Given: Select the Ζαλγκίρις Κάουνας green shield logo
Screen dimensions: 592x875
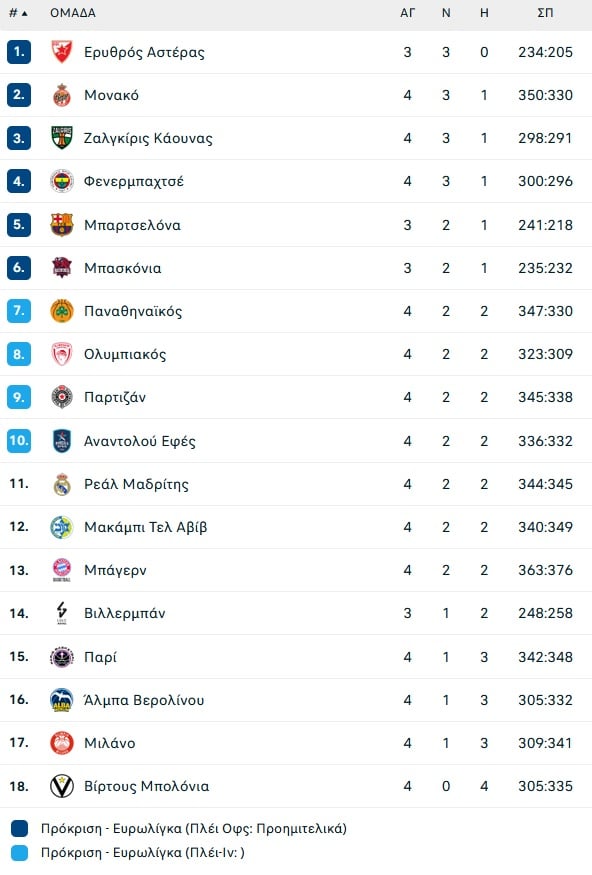Looking at the screenshot, I should pyautogui.click(x=61, y=138).
